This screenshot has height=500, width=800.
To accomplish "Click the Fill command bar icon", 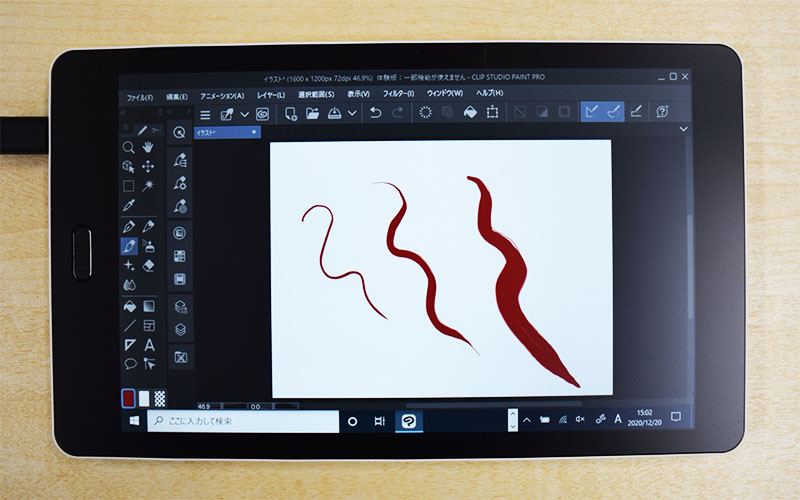I will point(470,112).
